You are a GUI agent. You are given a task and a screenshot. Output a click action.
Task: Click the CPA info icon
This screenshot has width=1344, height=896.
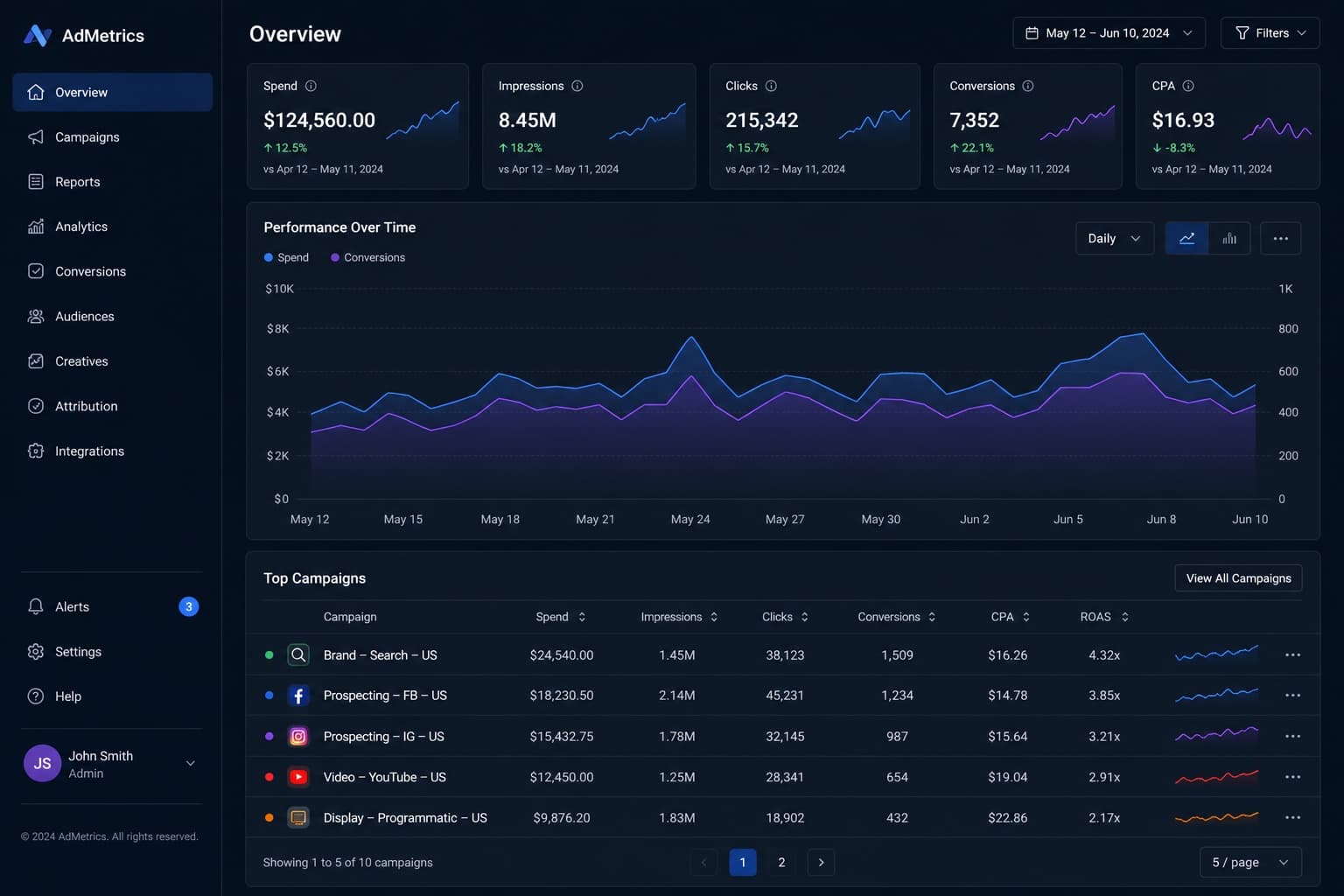[x=1188, y=86]
